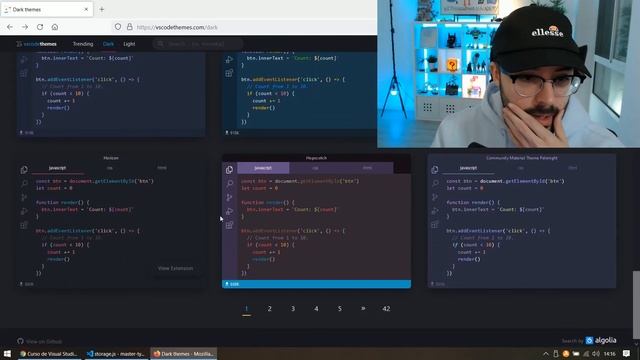Go forward in browser history
Image resolution: width=640 pixels, height=360 pixels.
pos(25,27)
